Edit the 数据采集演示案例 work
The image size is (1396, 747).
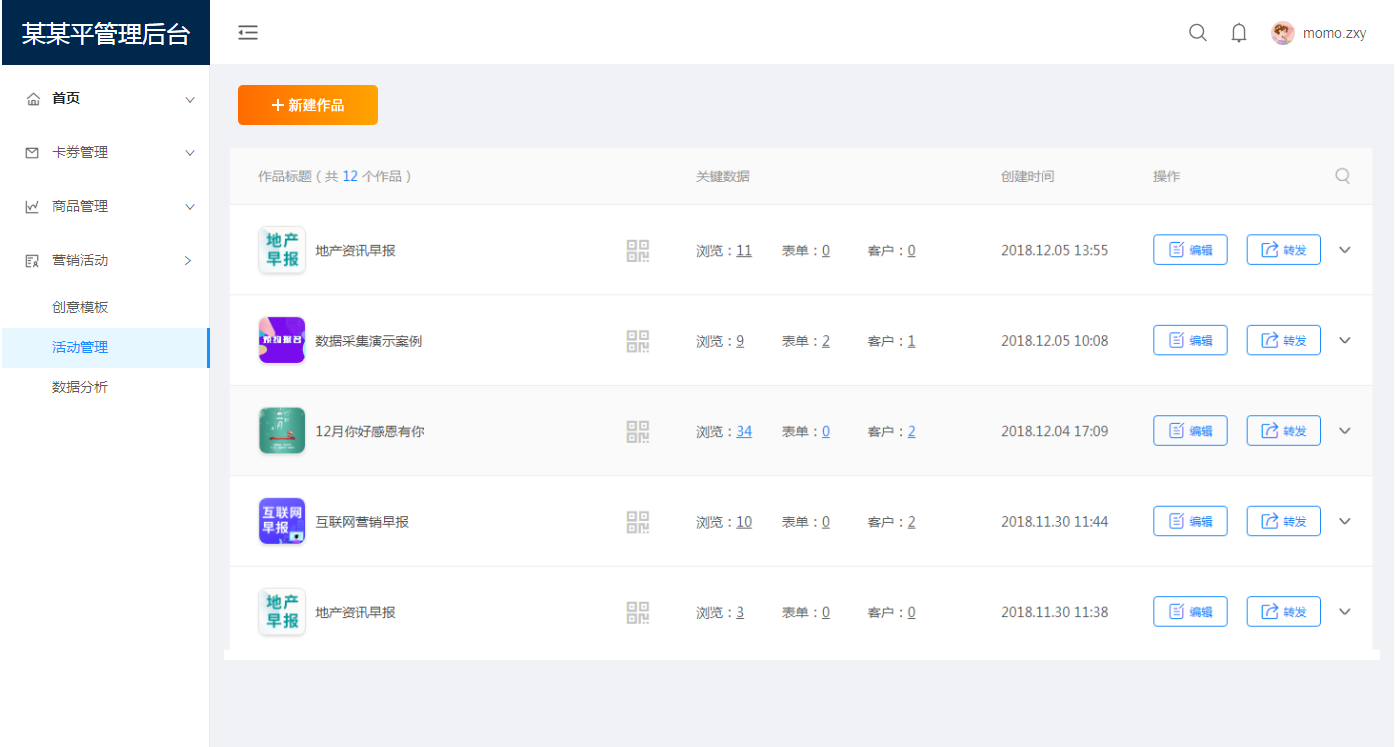click(1190, 340)
